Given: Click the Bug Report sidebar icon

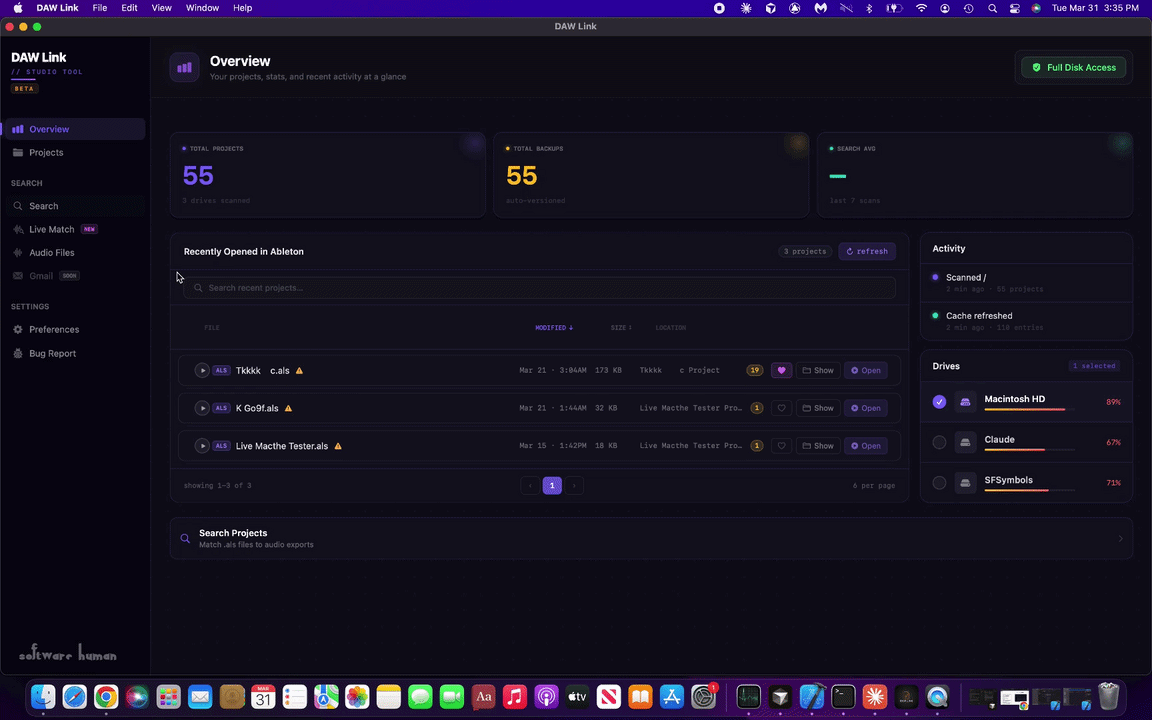Looking at the screenshot, I should click(17, 353).
